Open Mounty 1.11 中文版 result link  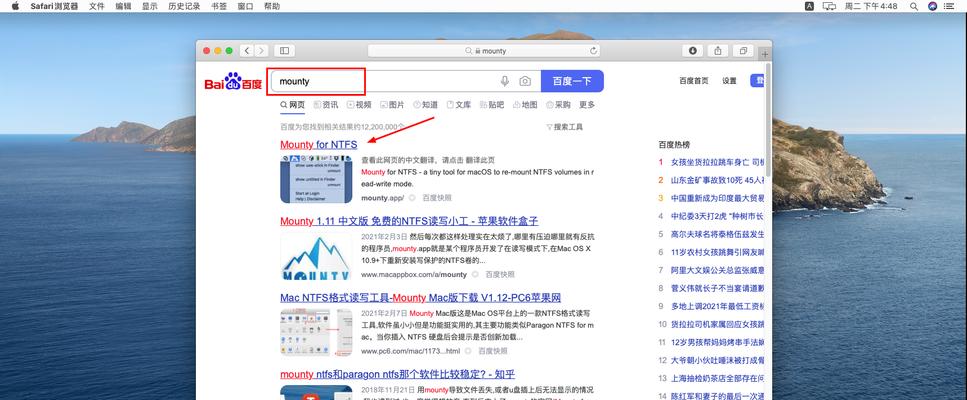[409, 221]
